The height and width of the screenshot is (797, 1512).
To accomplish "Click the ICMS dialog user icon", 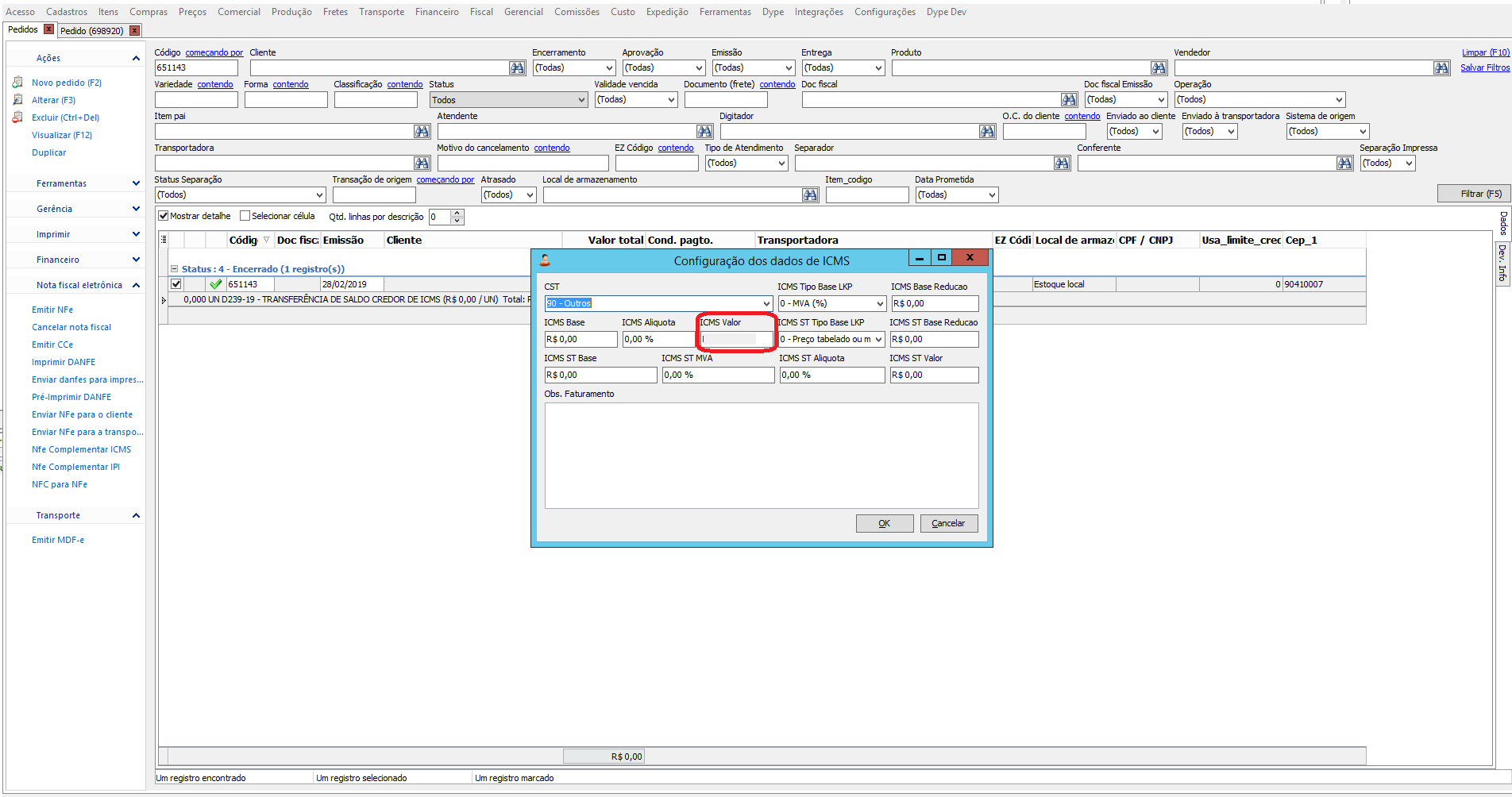I will (x=545, y=260).
